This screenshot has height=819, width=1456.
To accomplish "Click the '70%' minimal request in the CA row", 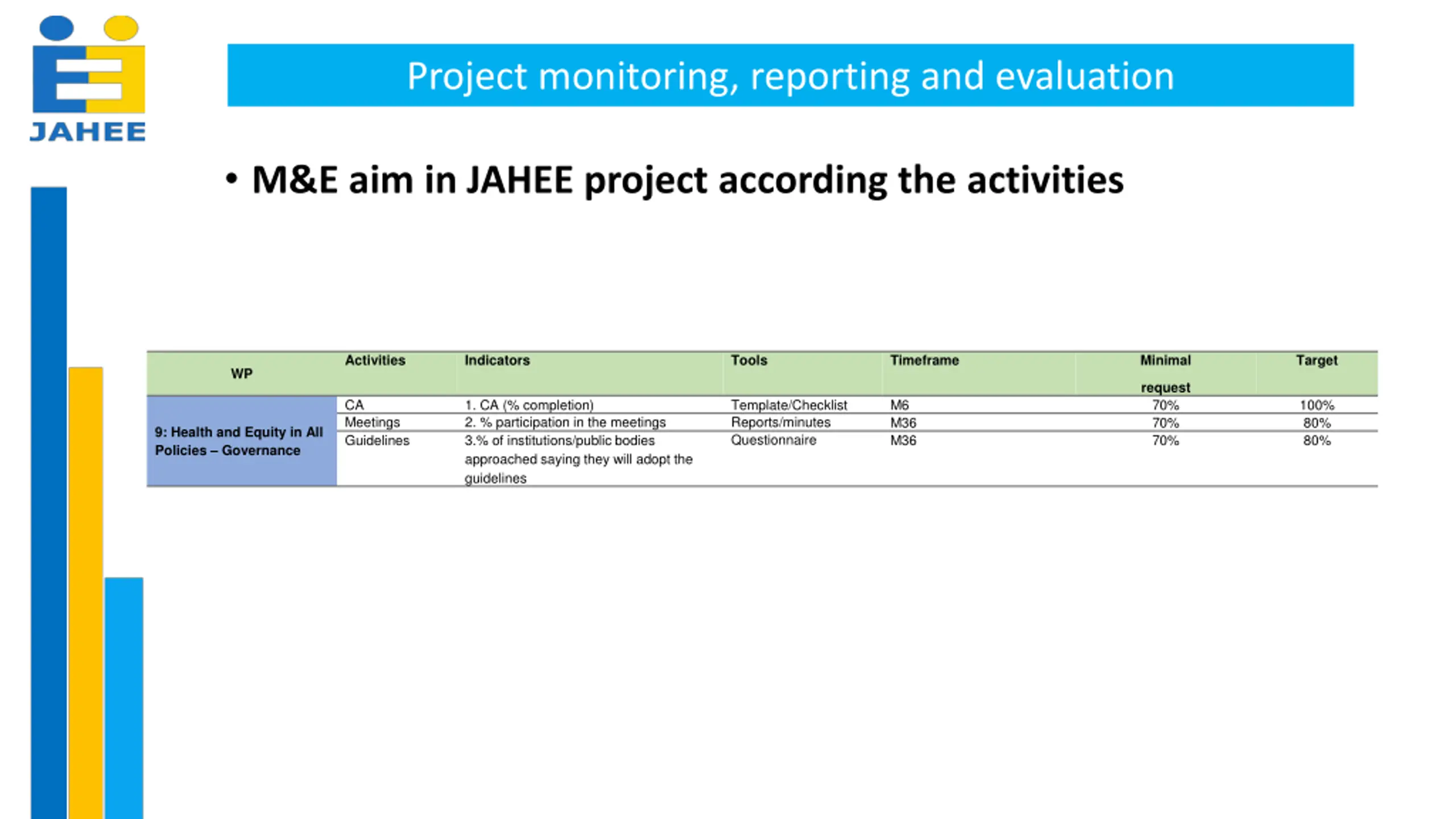I will click(1165, 405).
